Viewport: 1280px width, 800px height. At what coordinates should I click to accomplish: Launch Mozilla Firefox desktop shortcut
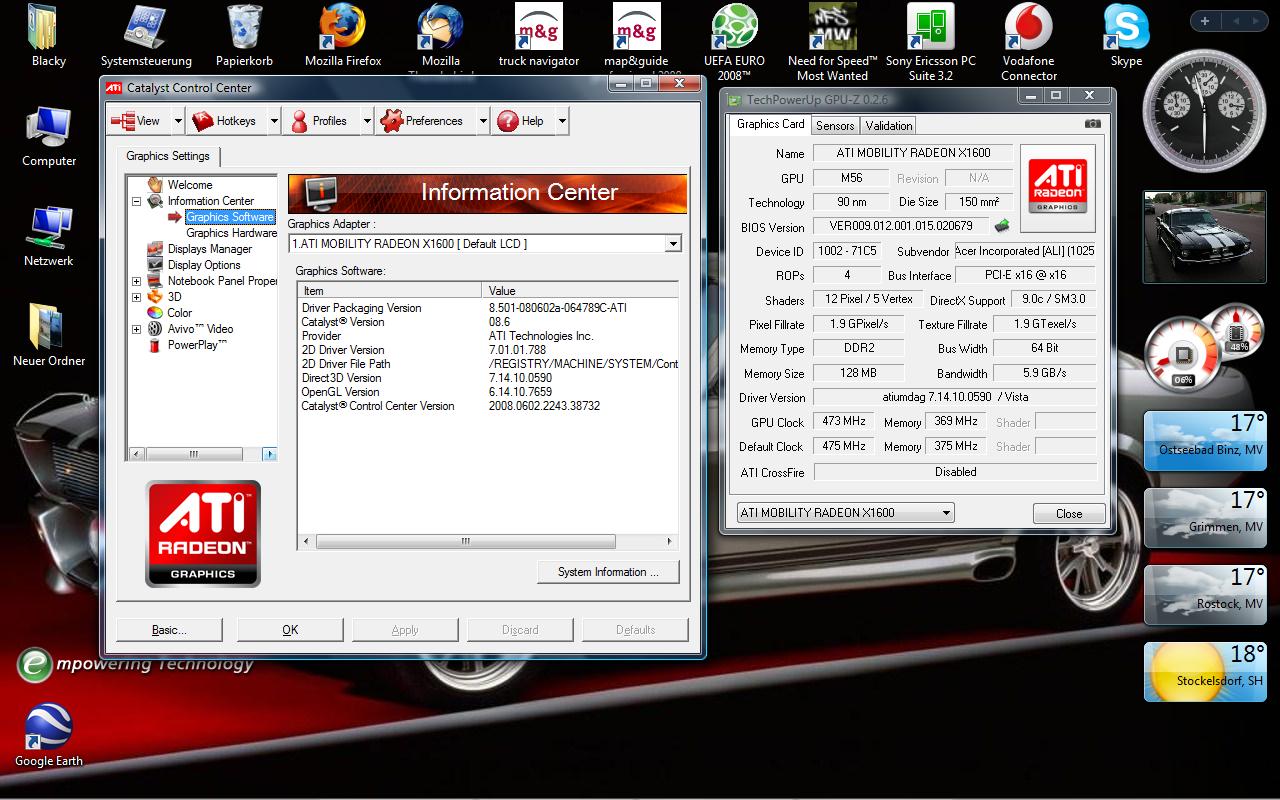[343, 37]
